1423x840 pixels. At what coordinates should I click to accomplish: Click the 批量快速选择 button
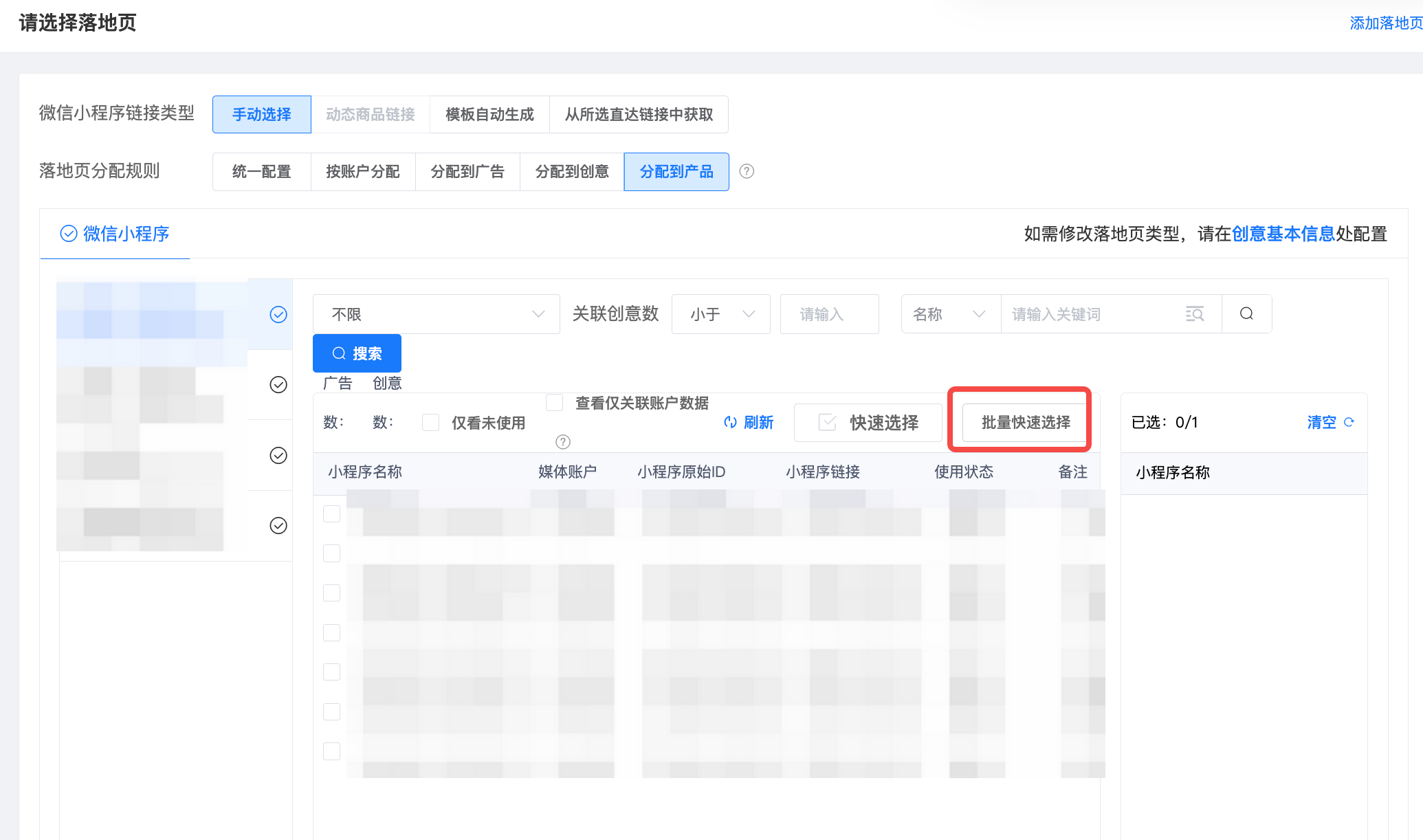pyautogui.click(x=1026, y=422)
